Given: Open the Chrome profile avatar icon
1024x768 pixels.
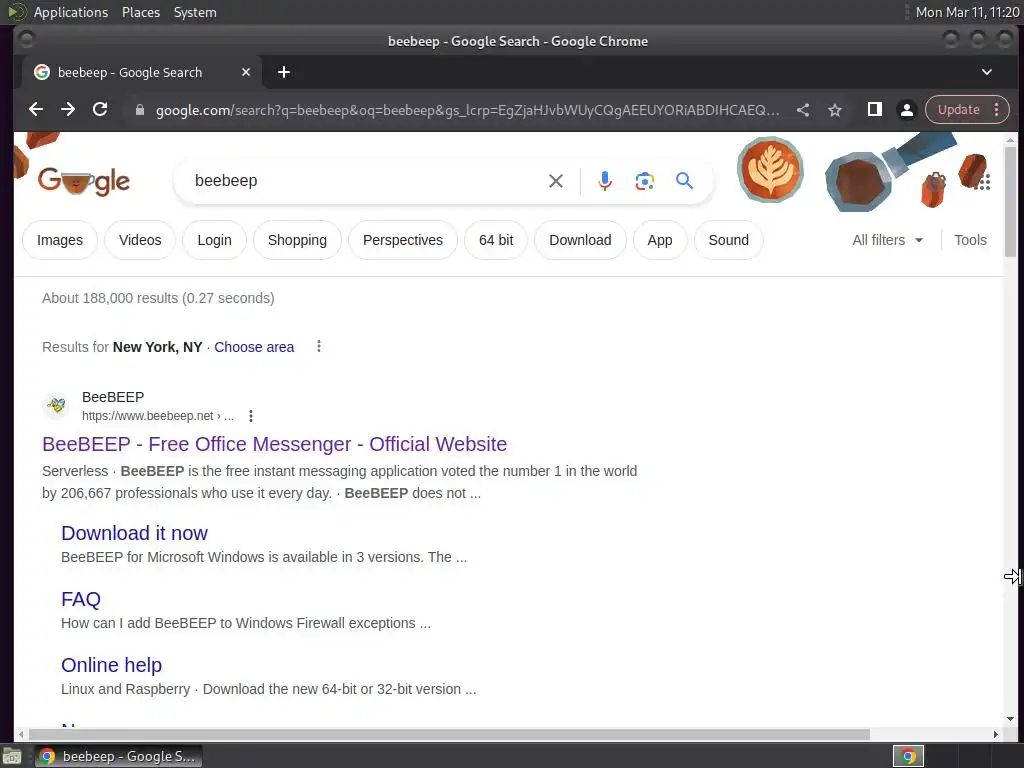Looking at the screenshot, I should [x=906, y=110].
